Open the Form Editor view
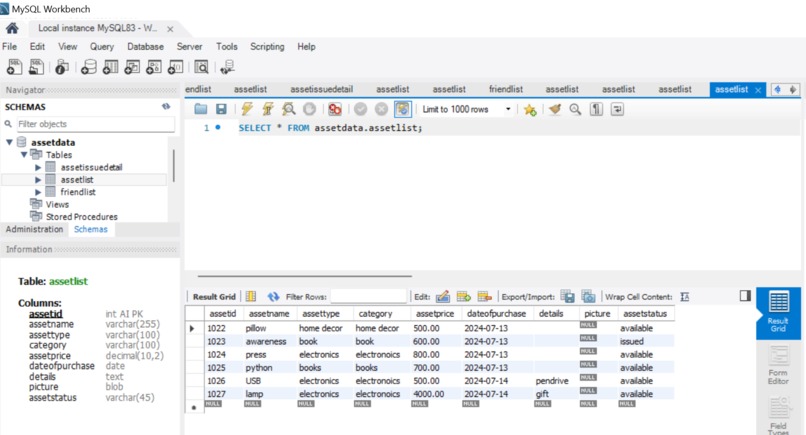The image size is (806, 435). [x=778, y=366]
